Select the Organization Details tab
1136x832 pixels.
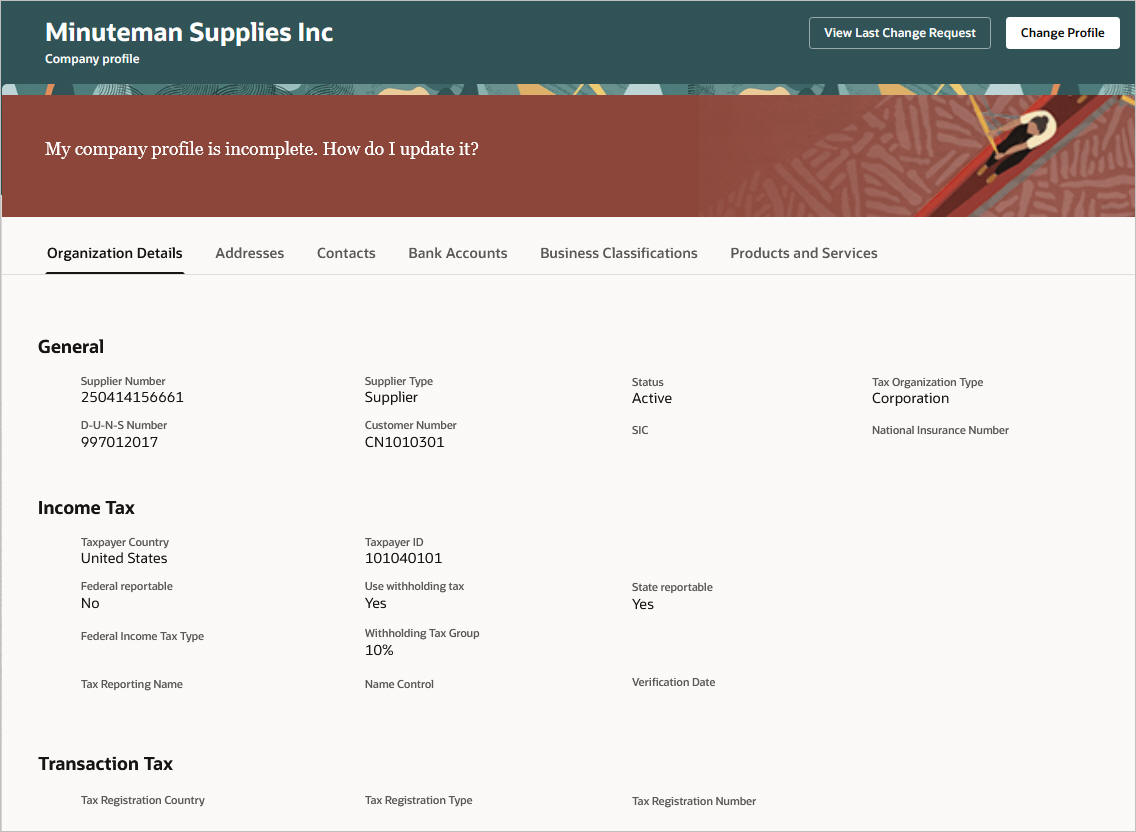114,253
